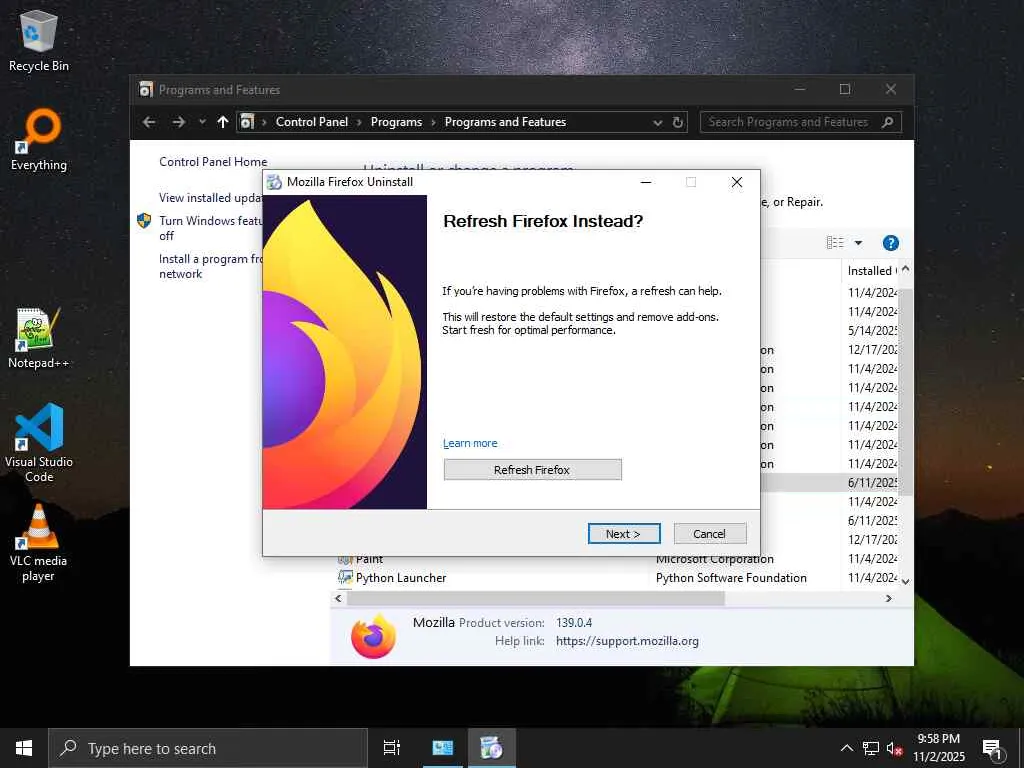Image resolution: width=1024 pixels, height=768 pixels.
Task: Click the 139.0.4 product version value
Action: (574, 622)
